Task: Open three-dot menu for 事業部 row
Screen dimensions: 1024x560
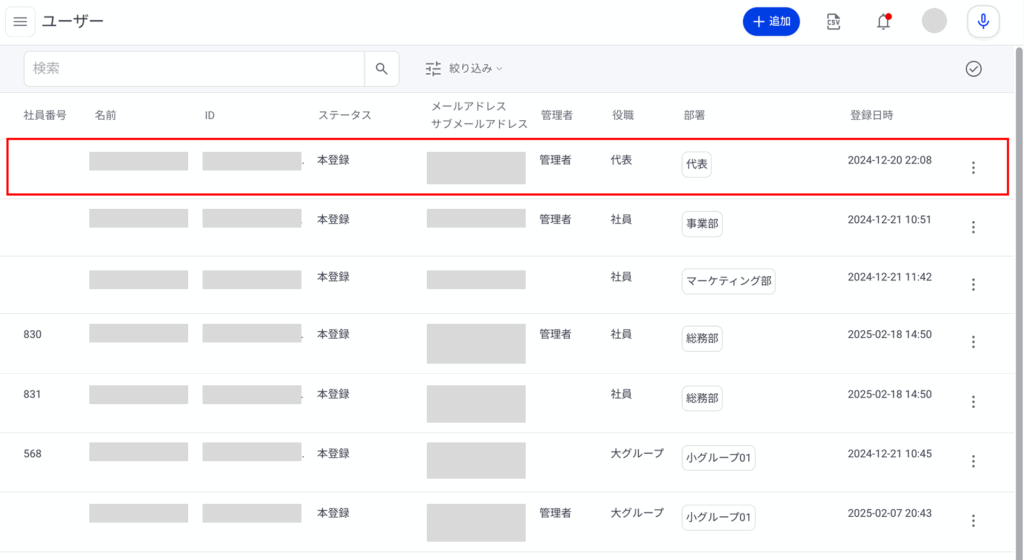Action: coord(973,227)
